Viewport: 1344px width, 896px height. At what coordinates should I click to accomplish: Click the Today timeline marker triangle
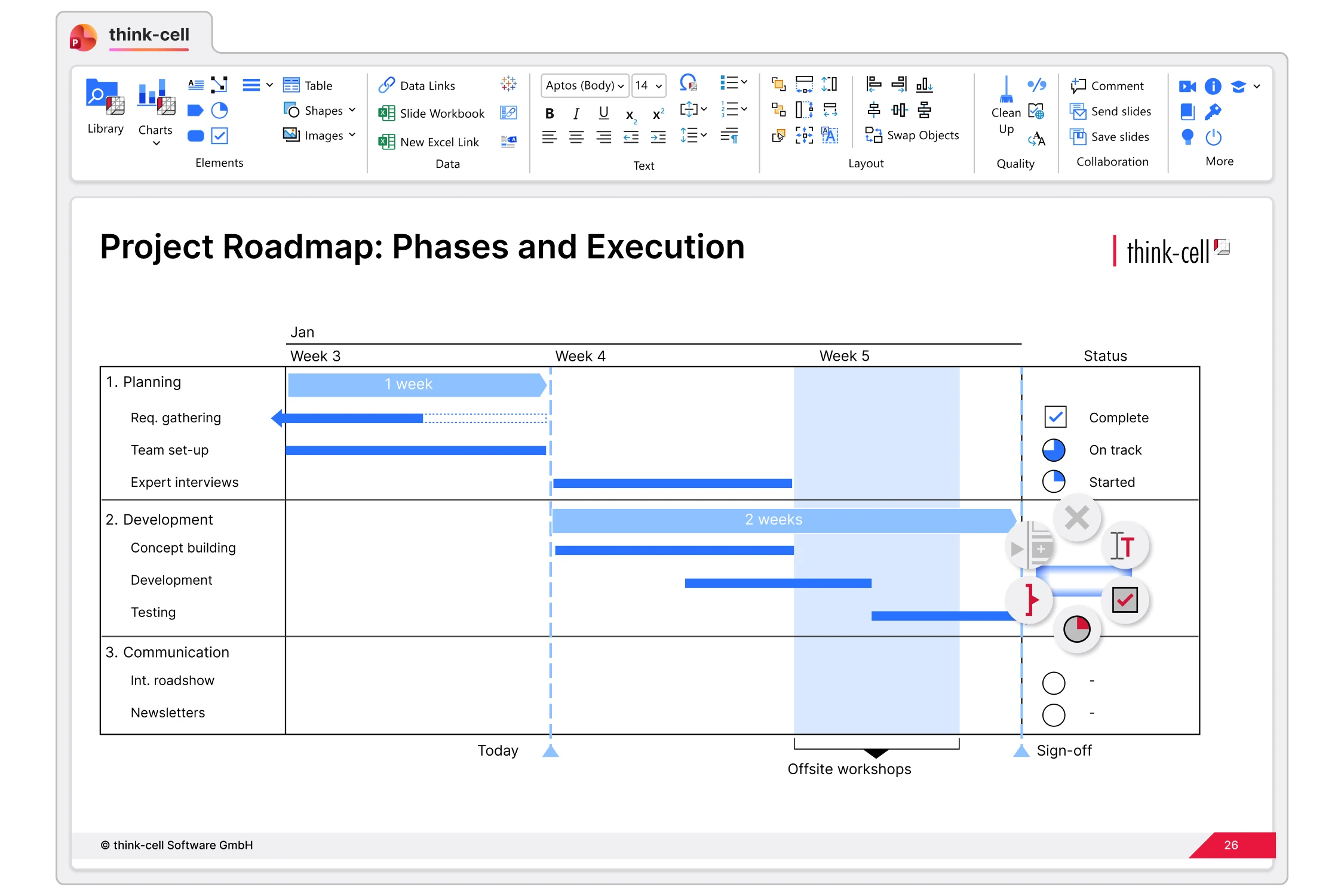coord(550,751)
